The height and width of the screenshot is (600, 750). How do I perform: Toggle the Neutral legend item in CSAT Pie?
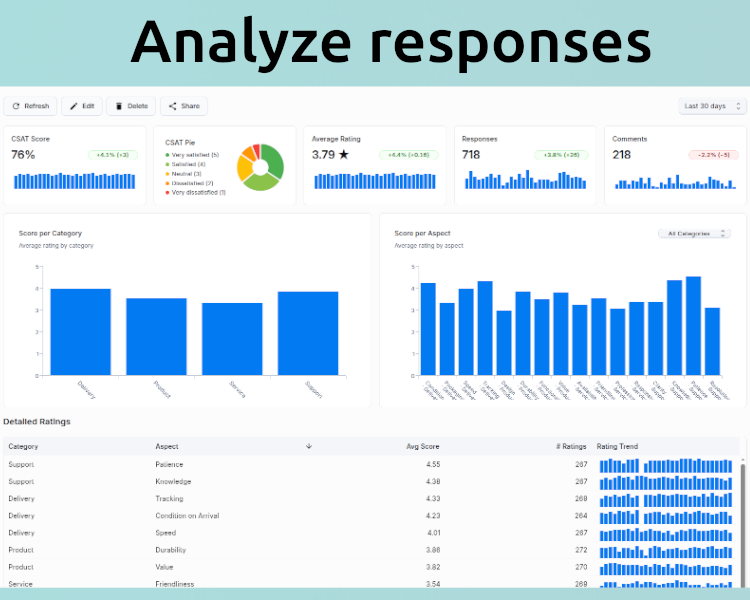[x=186, y=174]
